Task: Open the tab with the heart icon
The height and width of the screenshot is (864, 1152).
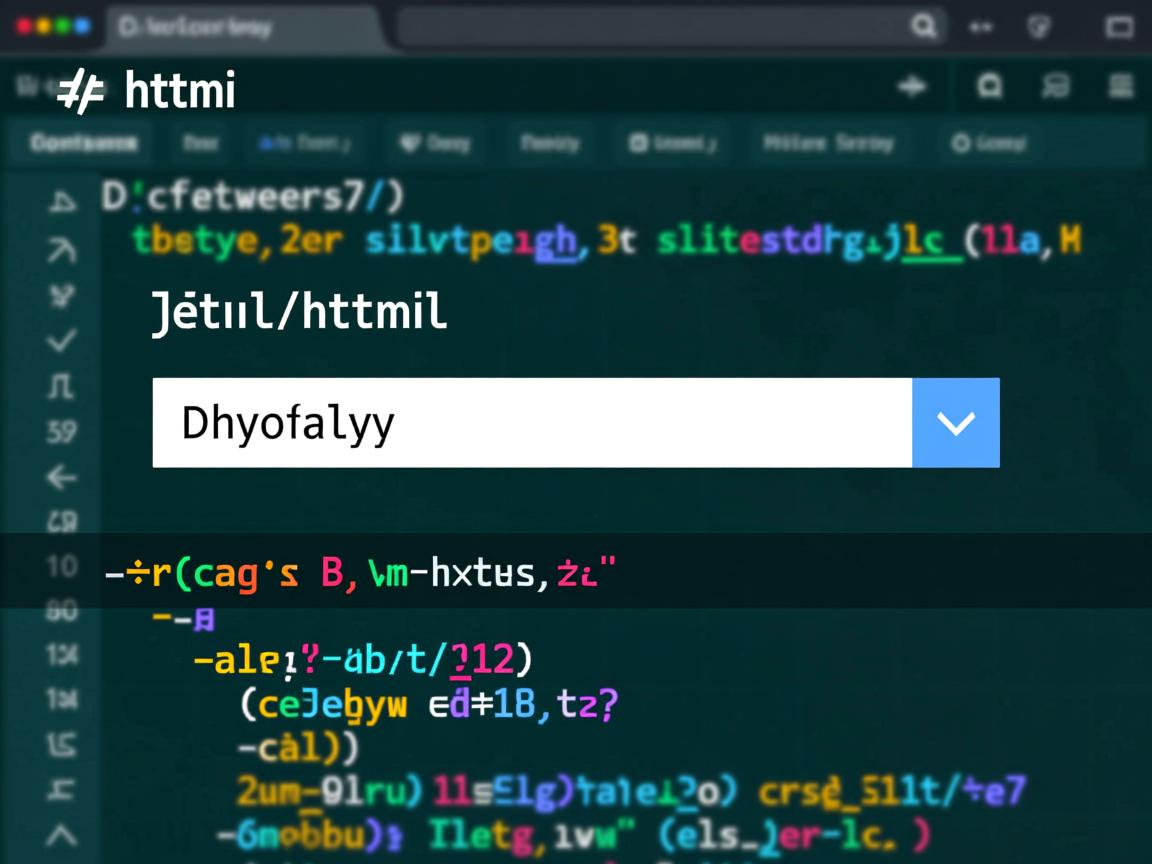Action: (x=435, y=144)
